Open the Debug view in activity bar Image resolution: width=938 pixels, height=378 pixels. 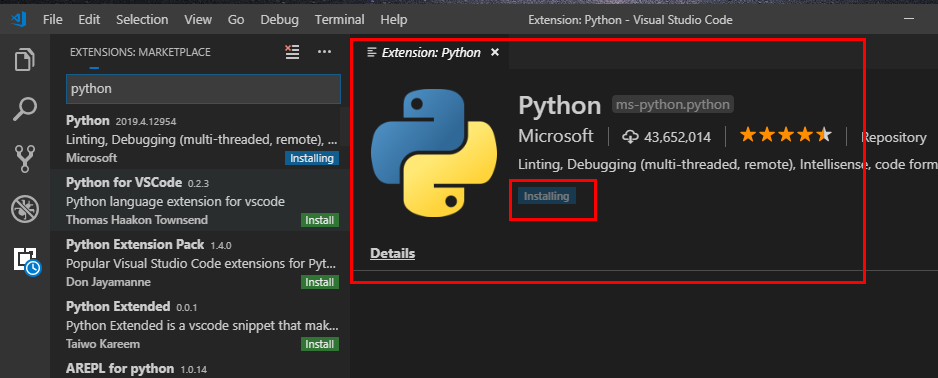[x=25, y=209]
